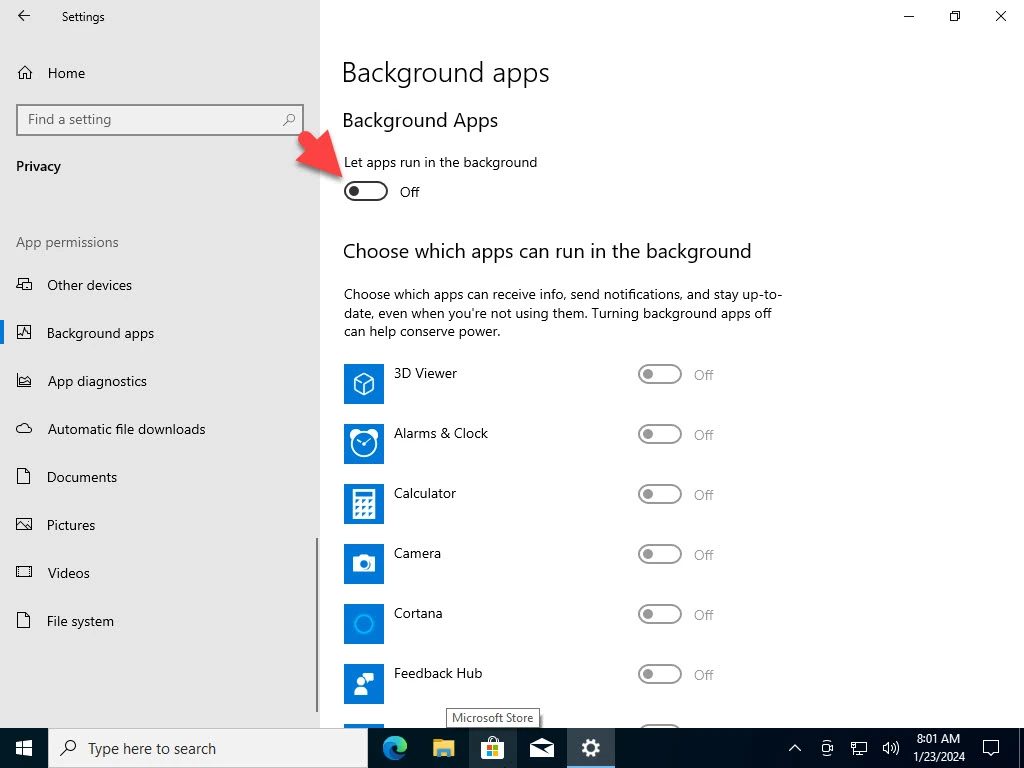Turn on Let apps run in the background

click(366, 191)
